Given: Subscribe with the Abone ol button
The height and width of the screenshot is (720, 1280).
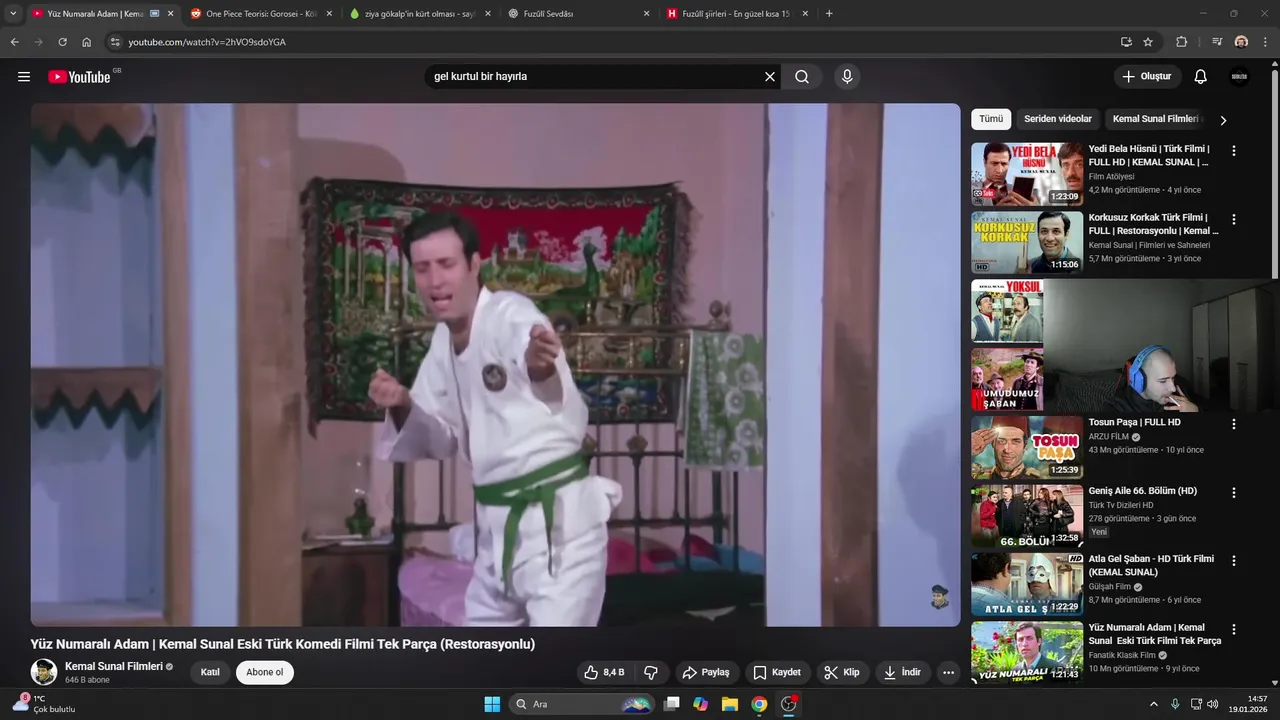Looking at the screenshot, I should 265,672.
